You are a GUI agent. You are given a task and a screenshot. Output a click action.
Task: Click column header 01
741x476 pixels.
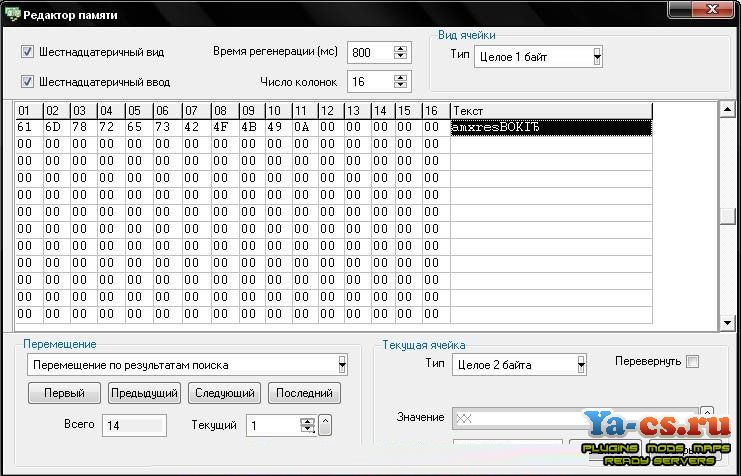point(29,111)
